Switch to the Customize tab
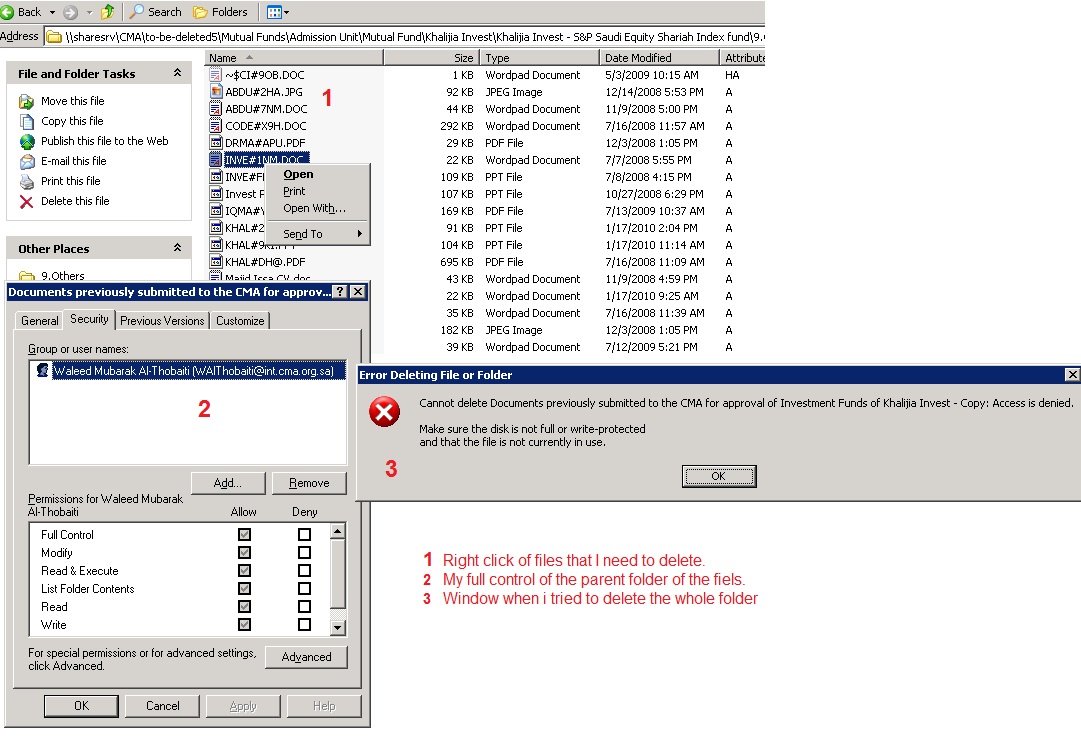 [240, 321]
